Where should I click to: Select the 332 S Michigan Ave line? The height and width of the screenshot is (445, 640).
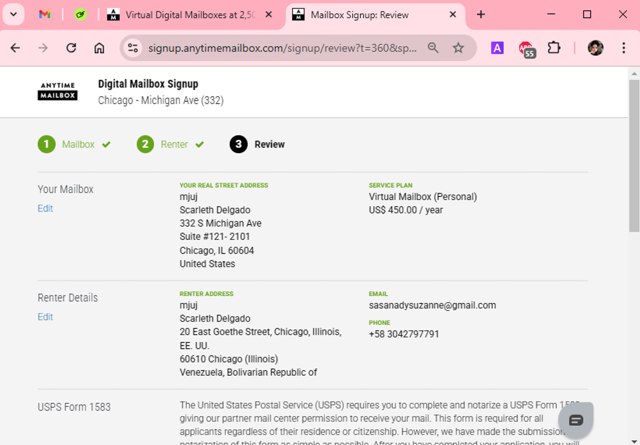point(220,223)
